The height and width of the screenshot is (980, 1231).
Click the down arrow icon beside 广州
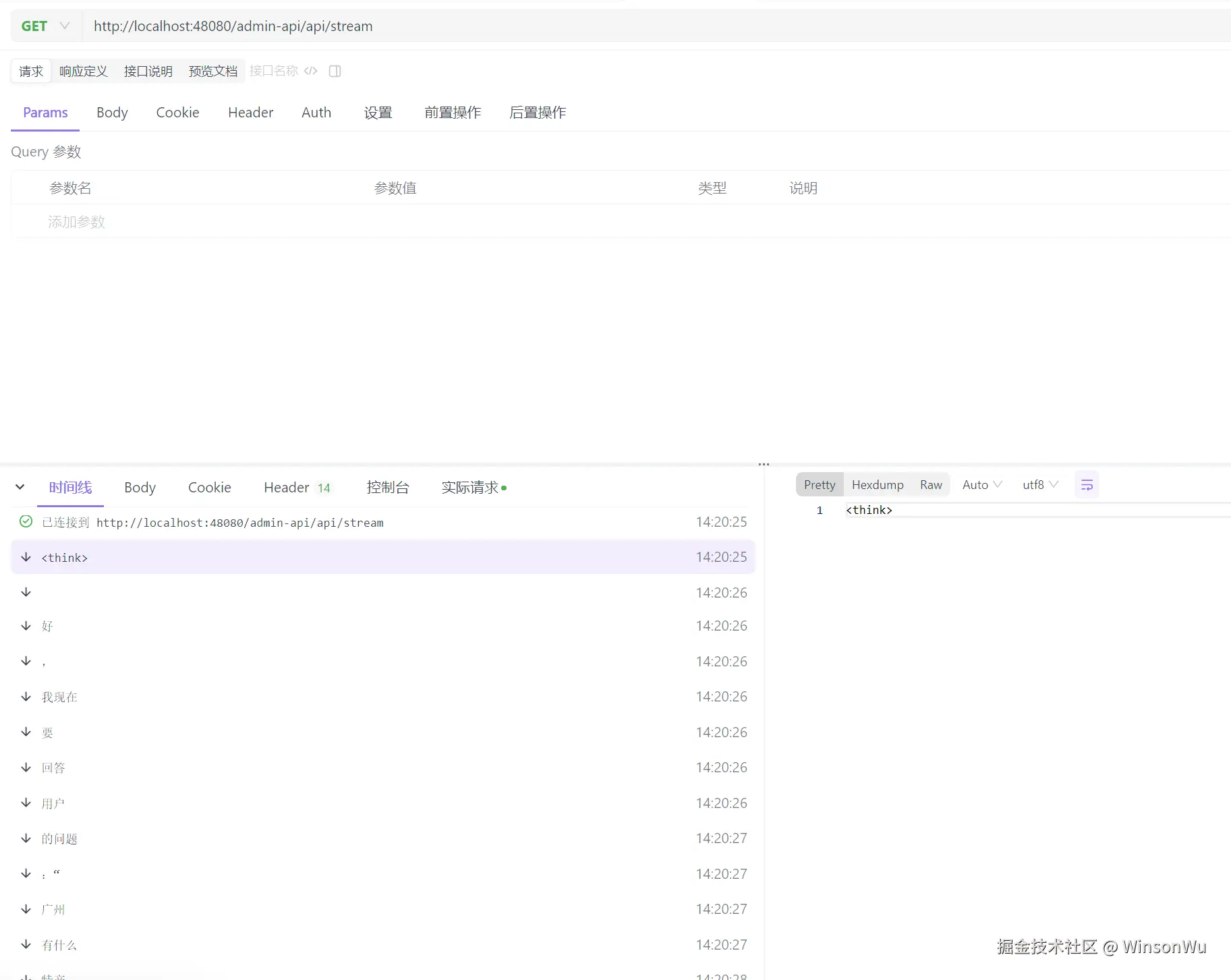26,909
